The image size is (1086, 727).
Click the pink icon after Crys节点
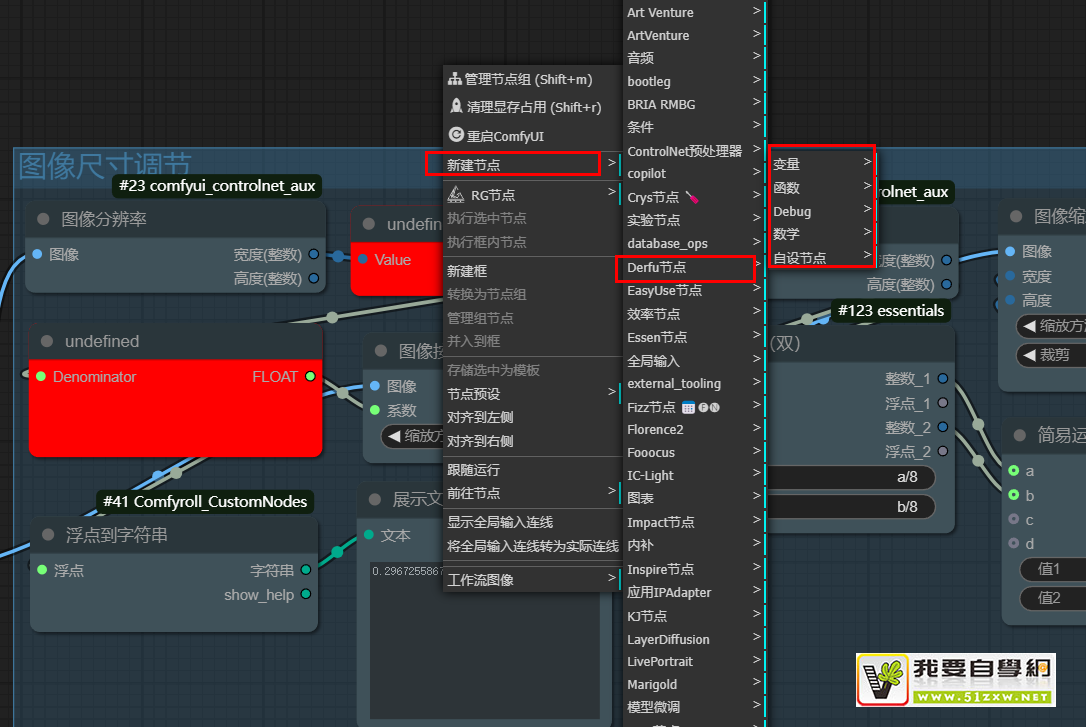[693, 198]
